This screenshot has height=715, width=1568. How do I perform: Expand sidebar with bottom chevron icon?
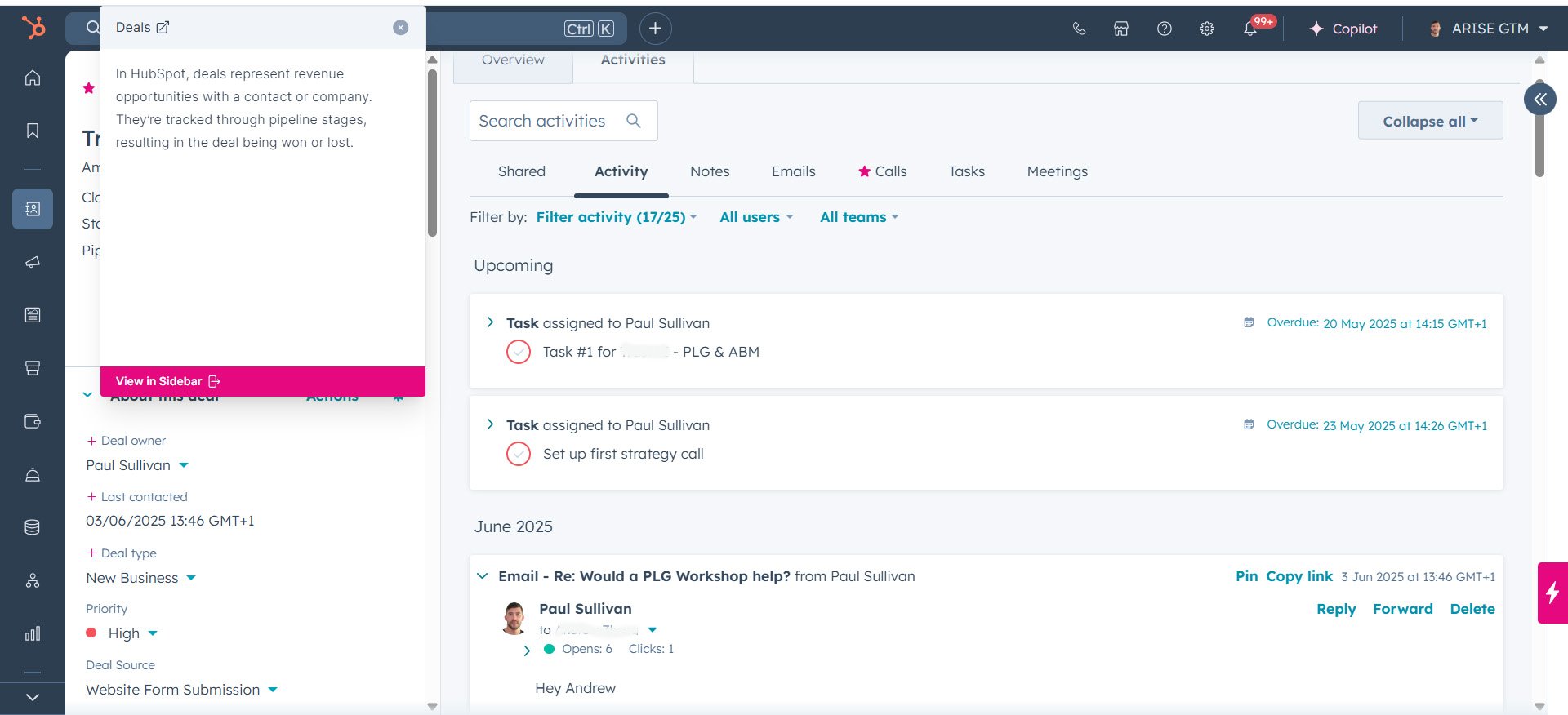pyautogui.click(x=33, y=697)
